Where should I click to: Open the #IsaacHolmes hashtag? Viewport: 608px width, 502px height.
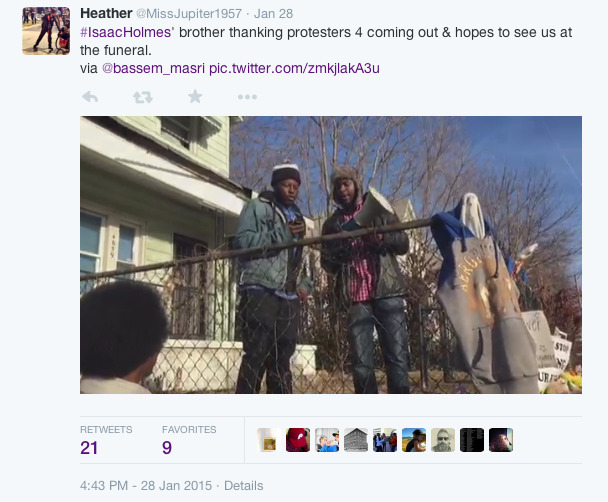tap(126, 32)
